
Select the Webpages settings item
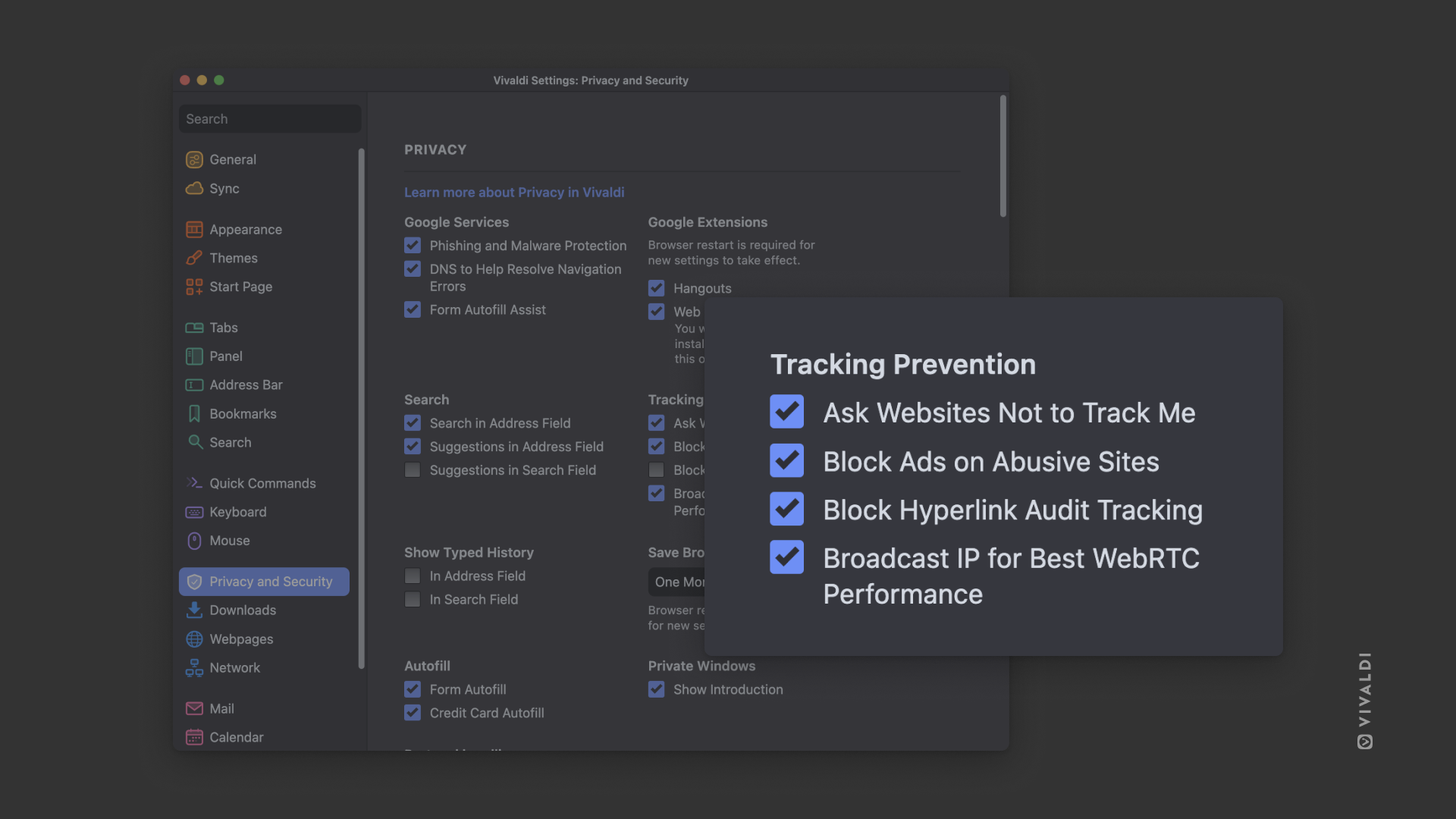[x=241, y=639]
